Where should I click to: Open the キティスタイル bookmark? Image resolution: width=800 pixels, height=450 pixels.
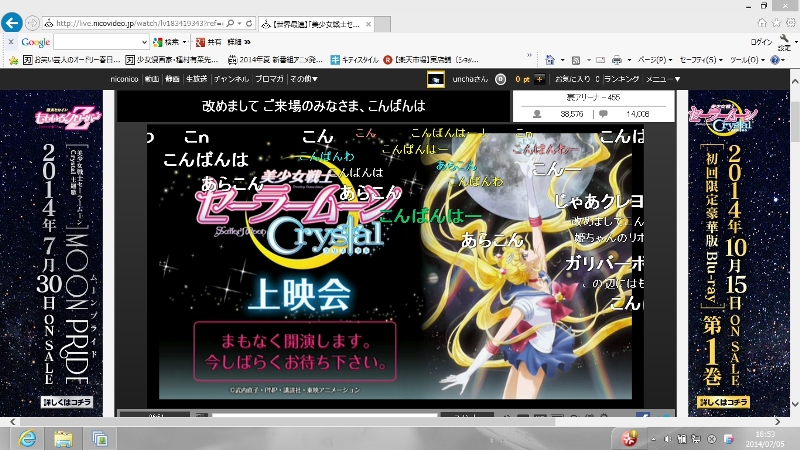click(355, 60)
